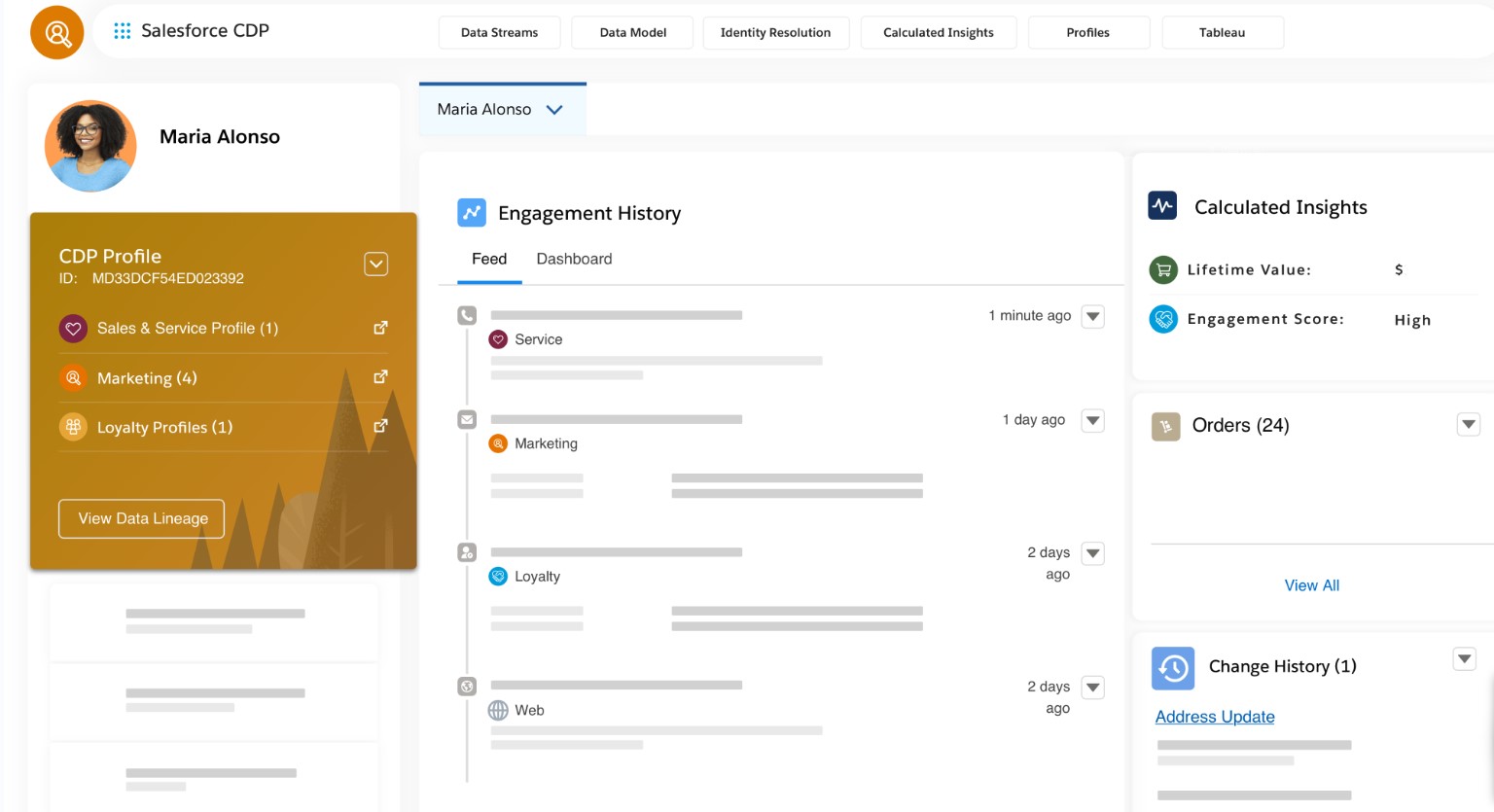Click View Data Lineage button
Viewport: 1494px width, 812px height.
click(x=142, y=518)
